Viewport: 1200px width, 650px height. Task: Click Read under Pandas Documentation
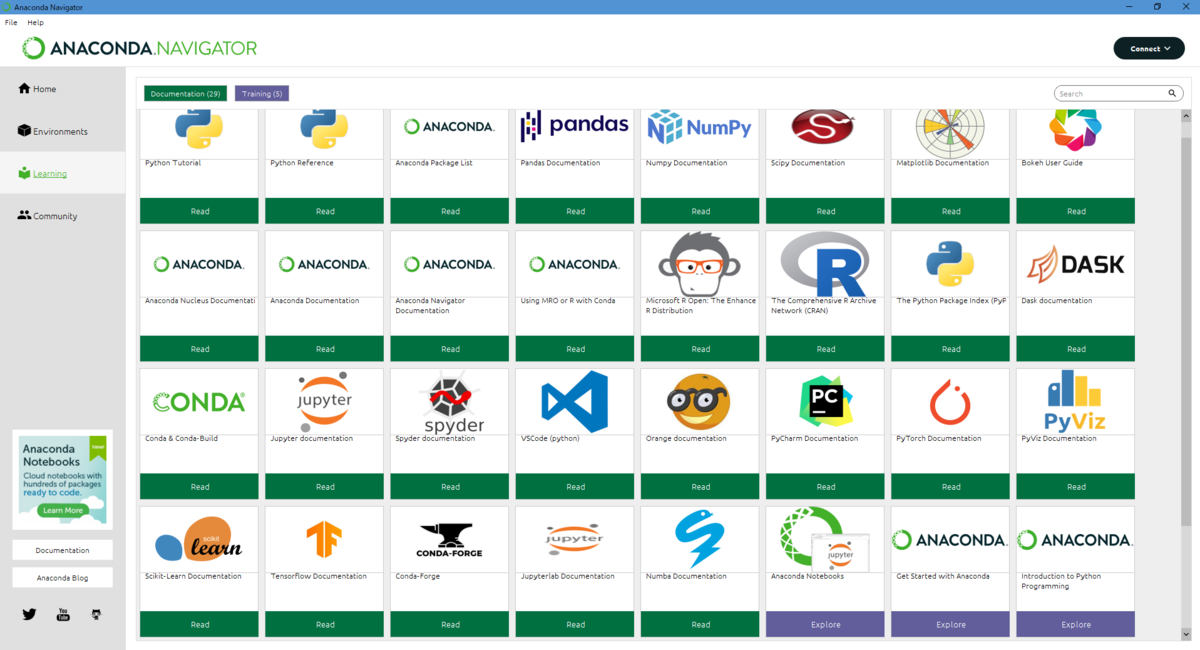(x=575, y=211)
